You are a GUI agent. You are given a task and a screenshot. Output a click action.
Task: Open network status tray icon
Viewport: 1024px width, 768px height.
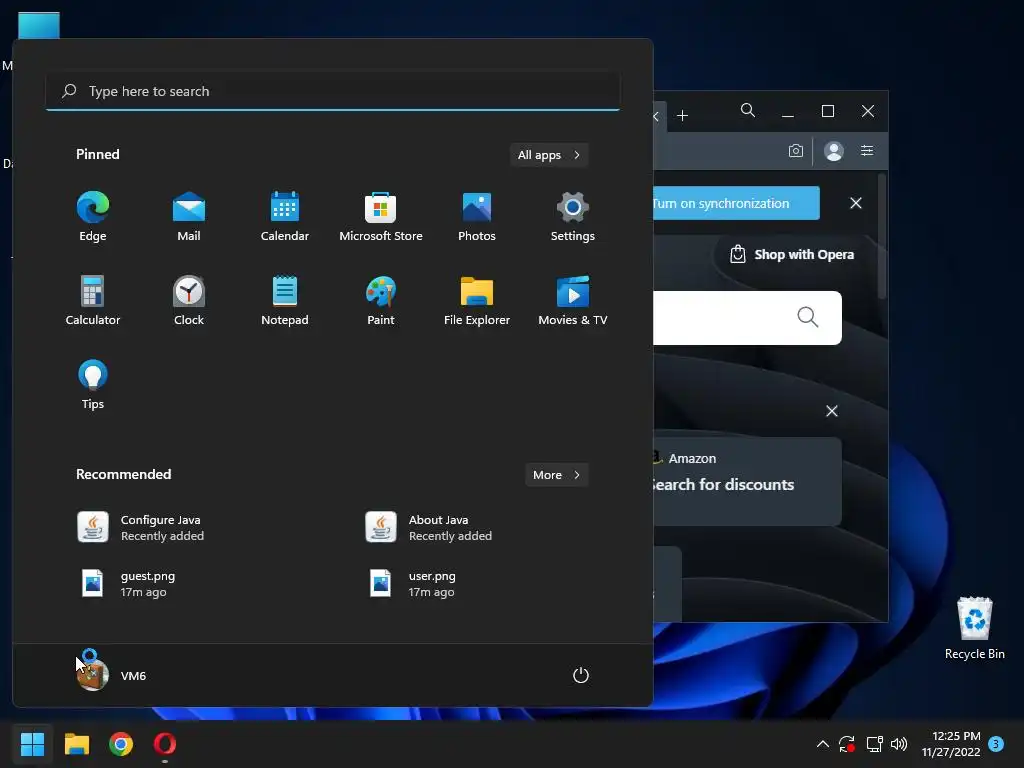pos(874,744)
